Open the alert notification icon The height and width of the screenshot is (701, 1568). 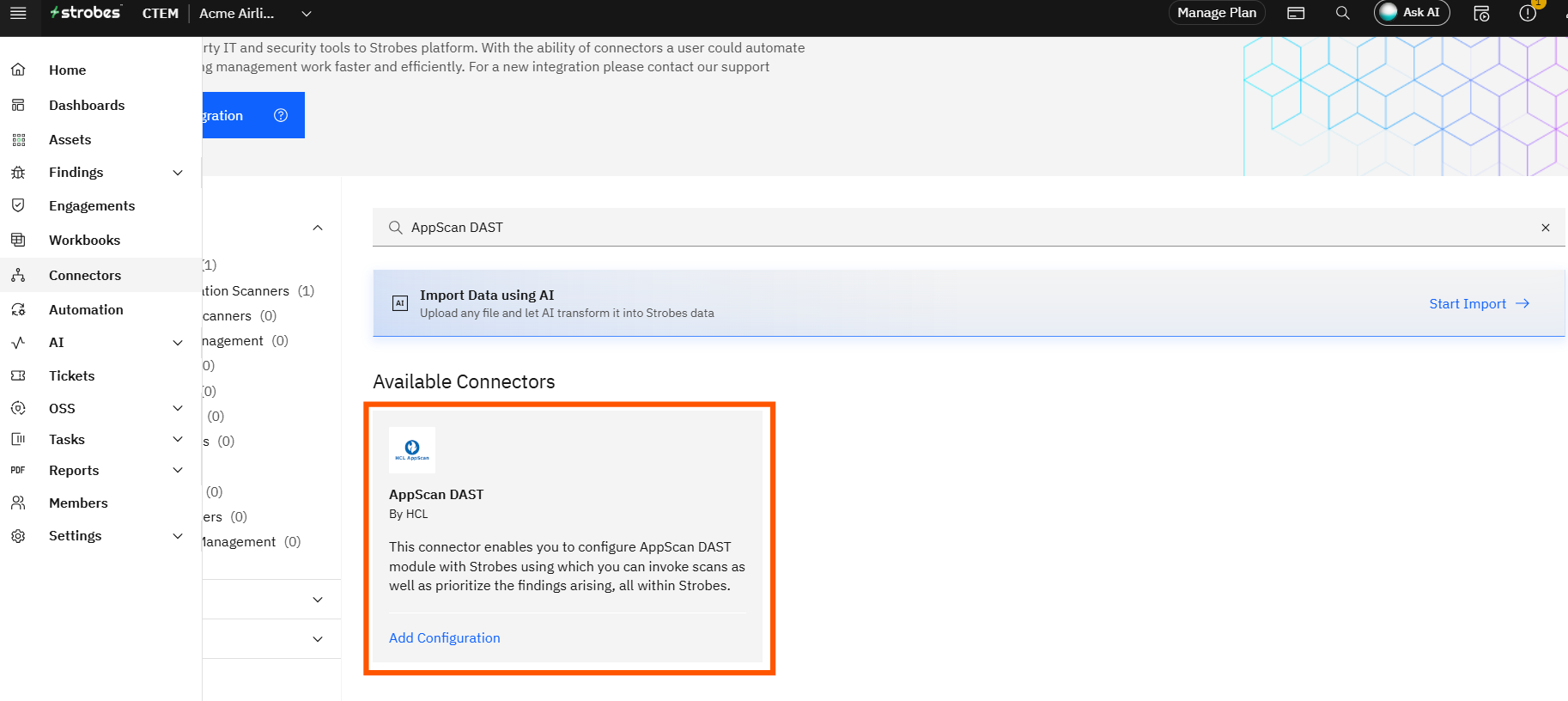(x=1528, y=13)
